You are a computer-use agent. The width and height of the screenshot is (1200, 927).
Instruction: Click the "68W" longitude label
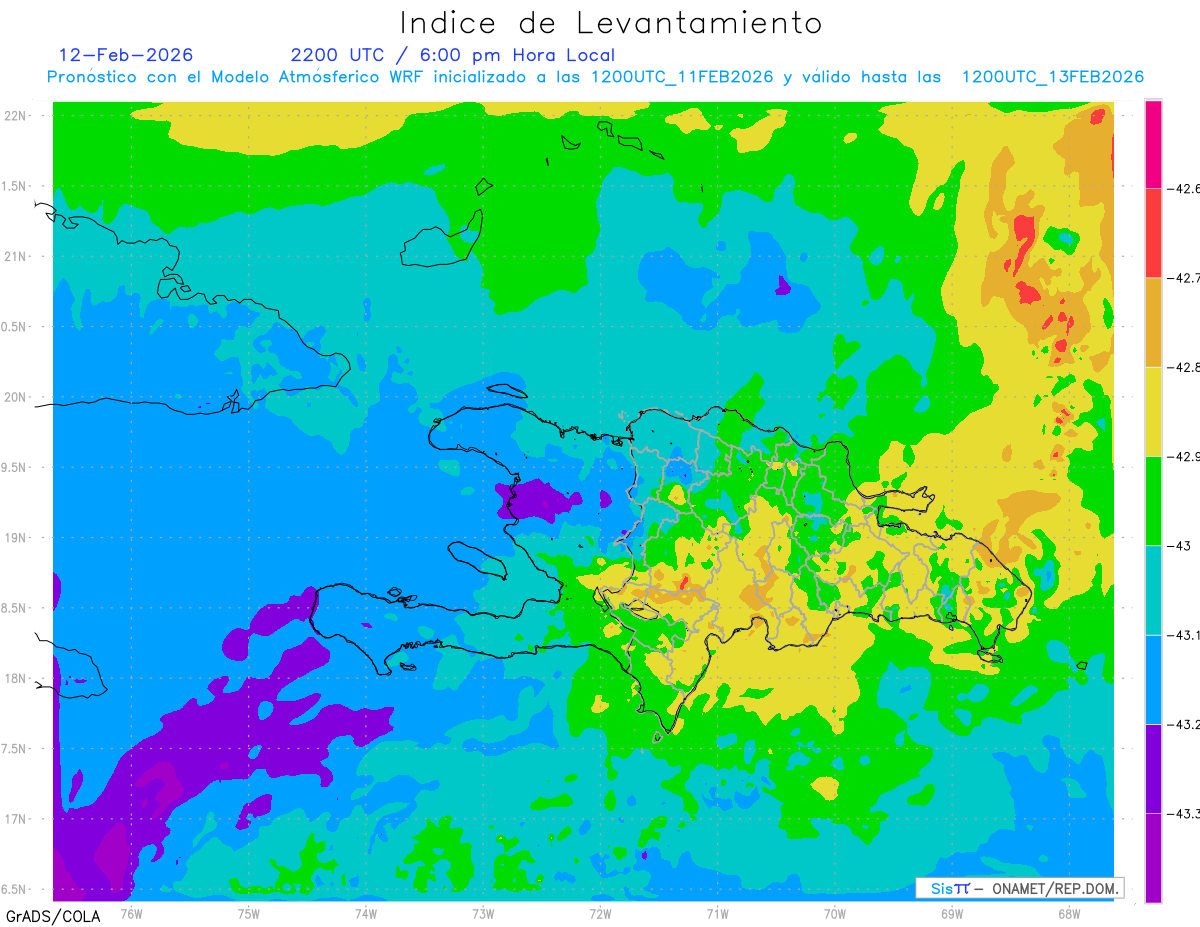(1068, 913)
